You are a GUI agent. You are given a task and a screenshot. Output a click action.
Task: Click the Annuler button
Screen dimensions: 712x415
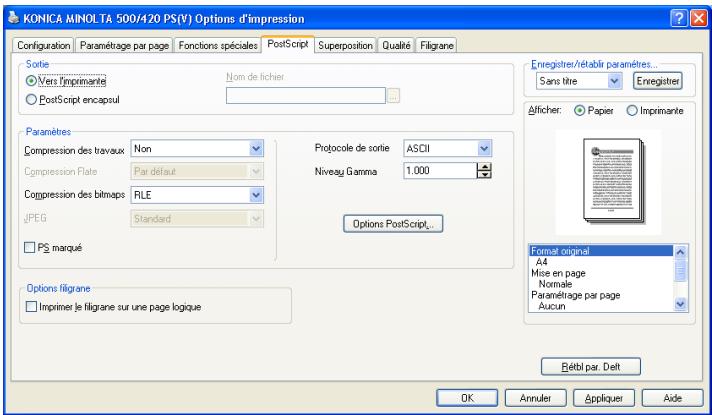[x=535, y=398]
